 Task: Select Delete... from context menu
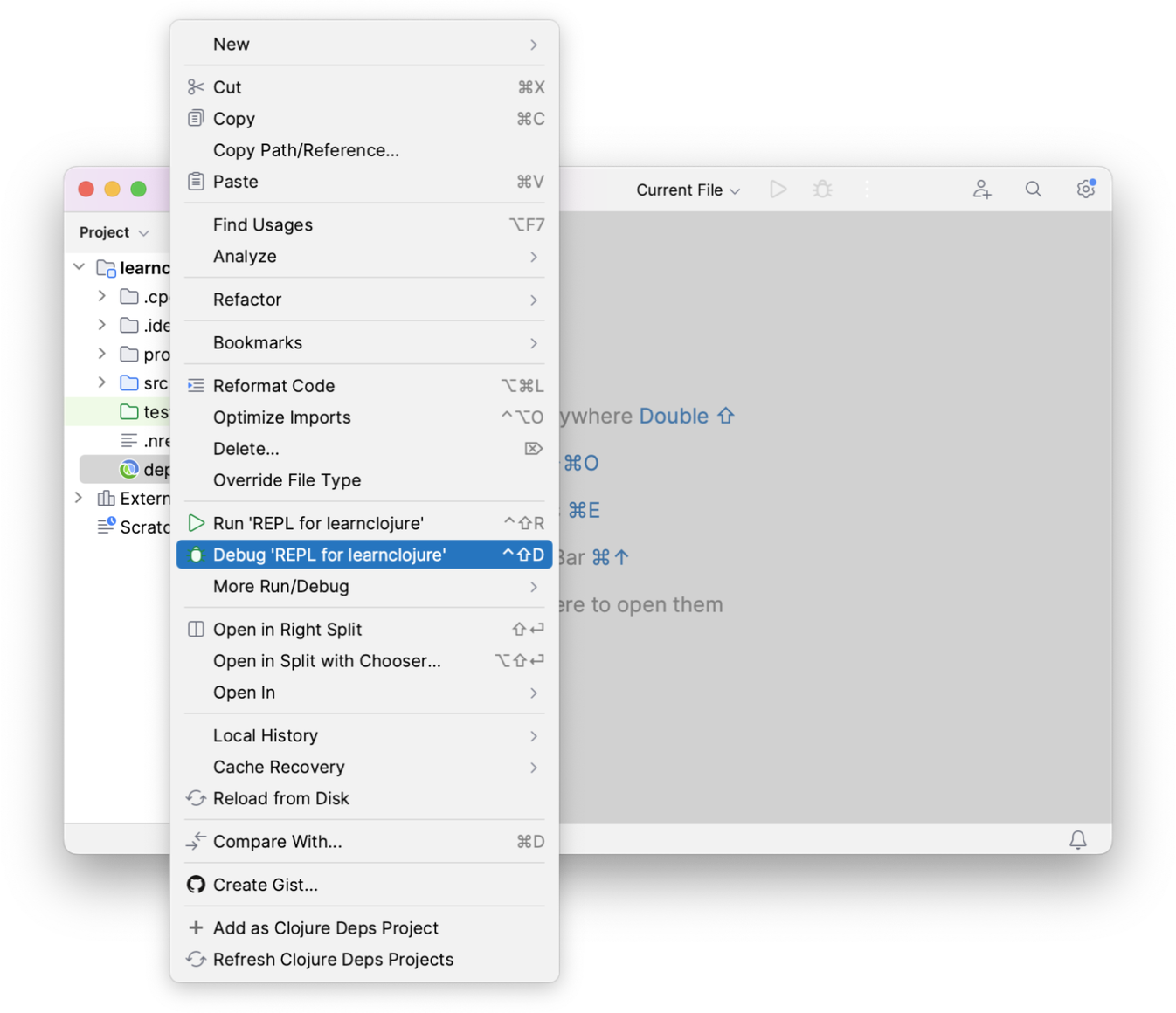tap(364, 449)
